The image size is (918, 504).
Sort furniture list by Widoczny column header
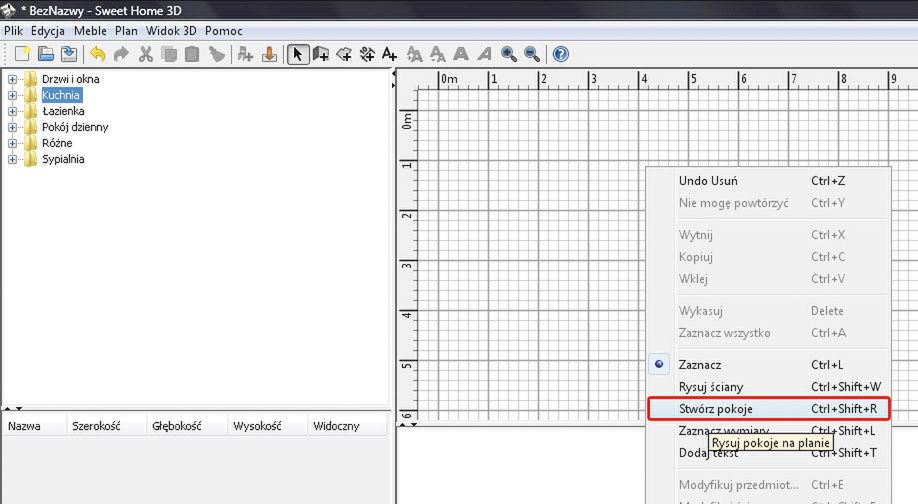pos(347,426)
